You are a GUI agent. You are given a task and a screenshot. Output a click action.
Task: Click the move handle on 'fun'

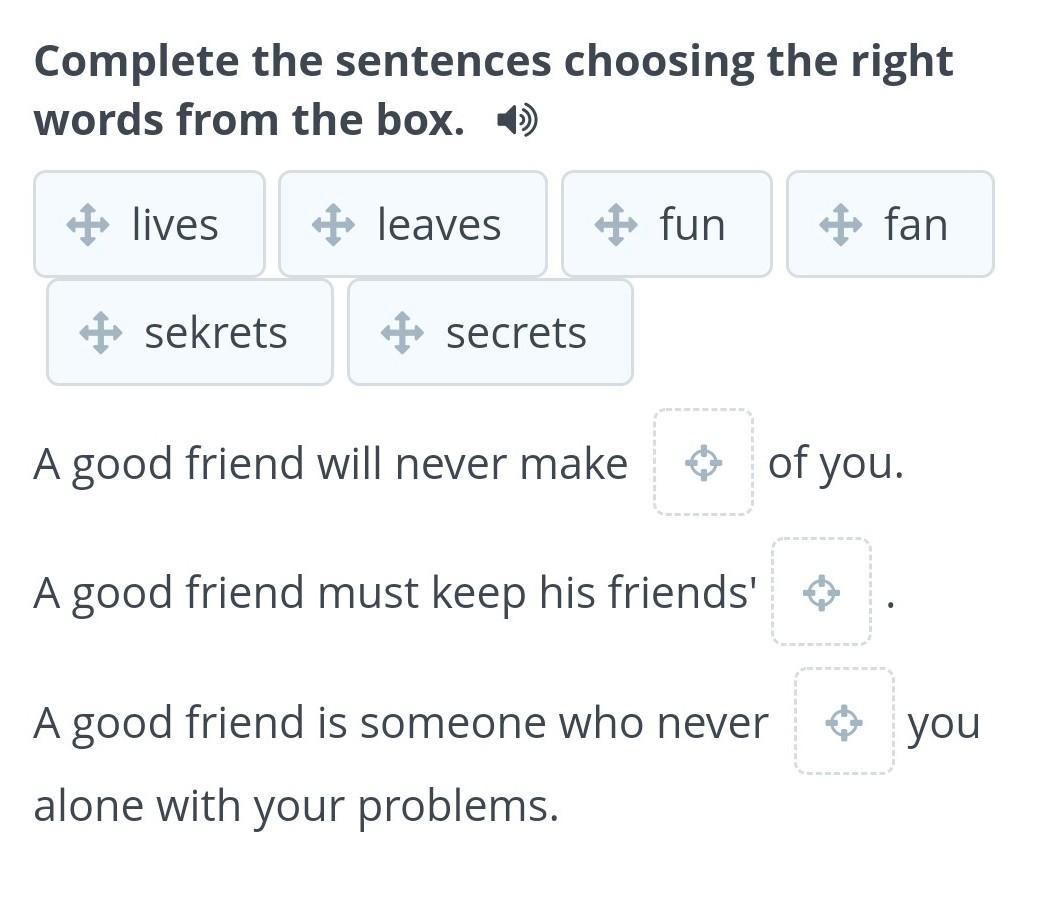click(x=616, y=225)
